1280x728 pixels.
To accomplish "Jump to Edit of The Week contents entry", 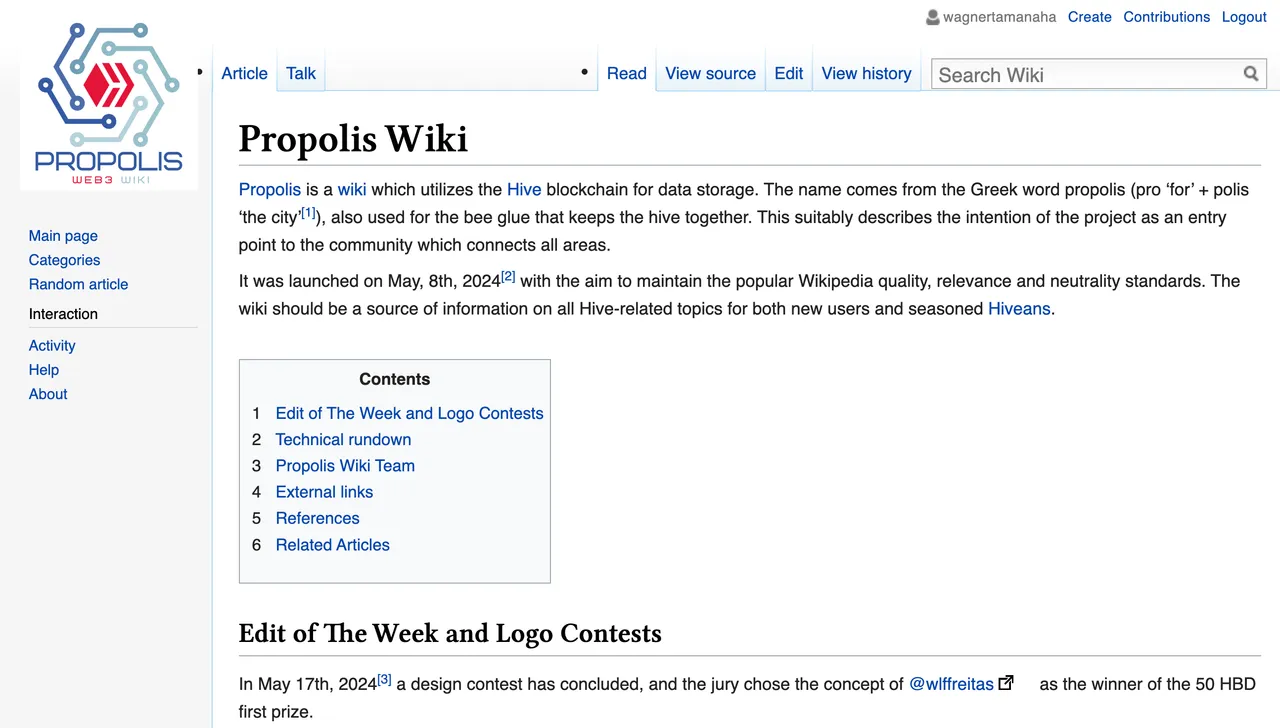I will tap(410, 414).
